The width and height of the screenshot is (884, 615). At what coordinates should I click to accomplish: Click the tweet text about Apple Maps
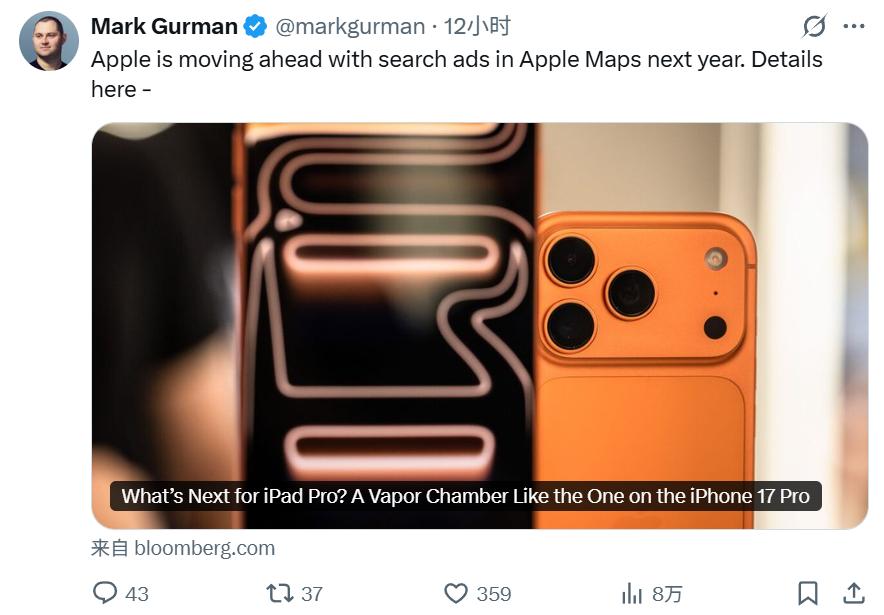[x=456, y=60]
